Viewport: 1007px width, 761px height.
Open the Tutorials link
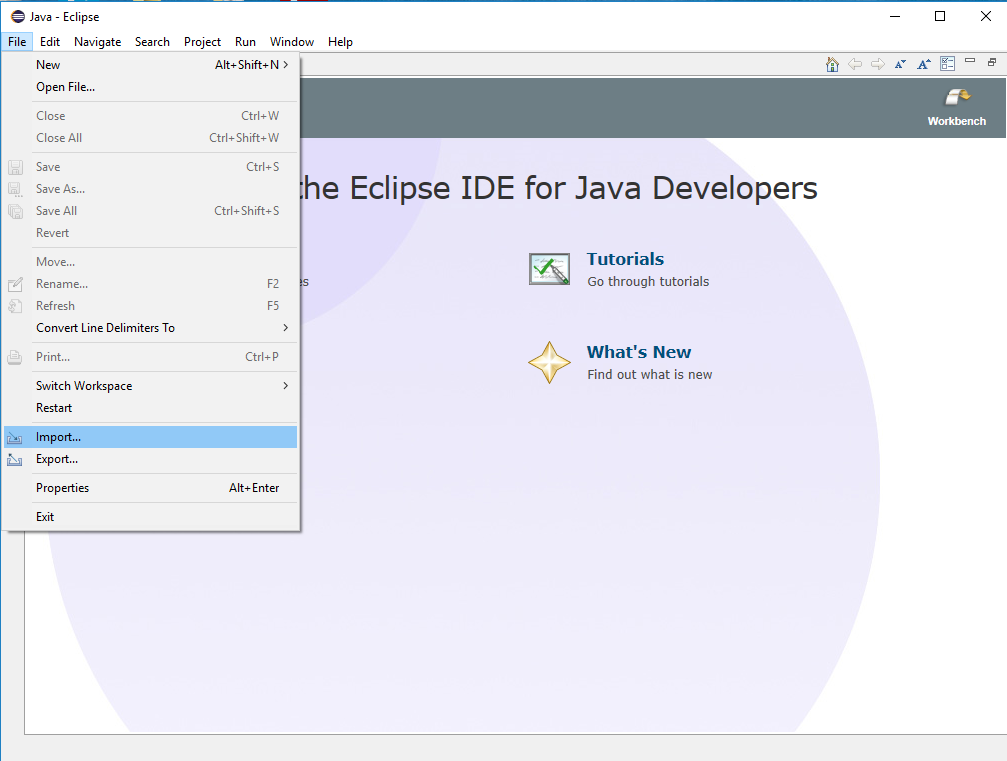click(625, 259)
